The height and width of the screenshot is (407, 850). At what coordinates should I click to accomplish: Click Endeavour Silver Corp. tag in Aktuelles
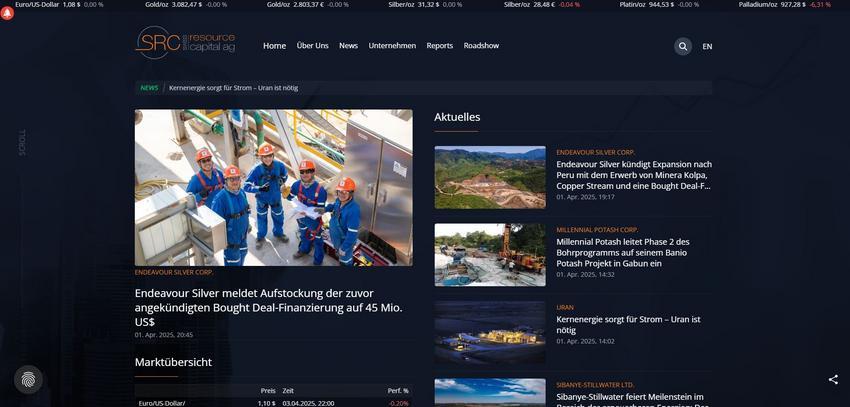[595, 153]
